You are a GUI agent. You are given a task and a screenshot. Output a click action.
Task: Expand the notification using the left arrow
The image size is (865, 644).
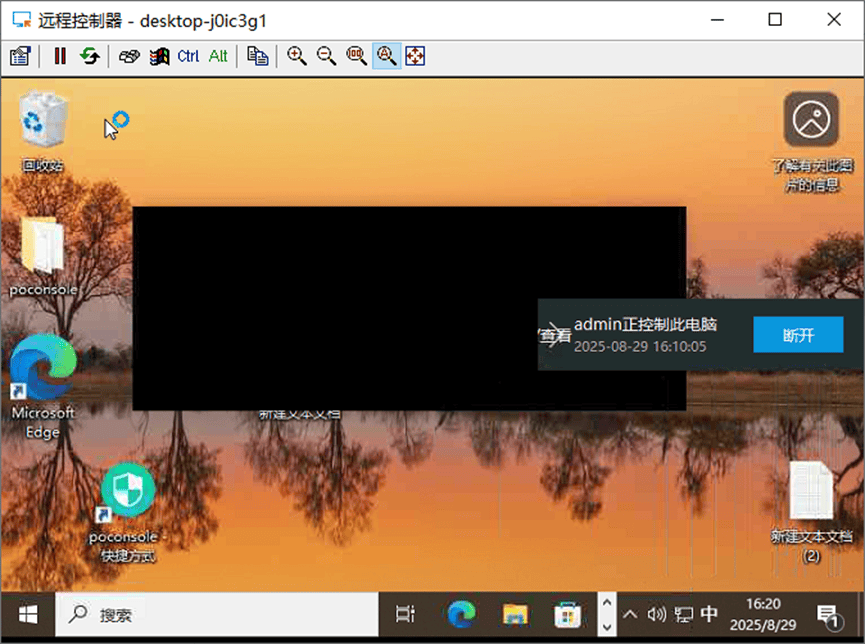[x=554, y=335]
